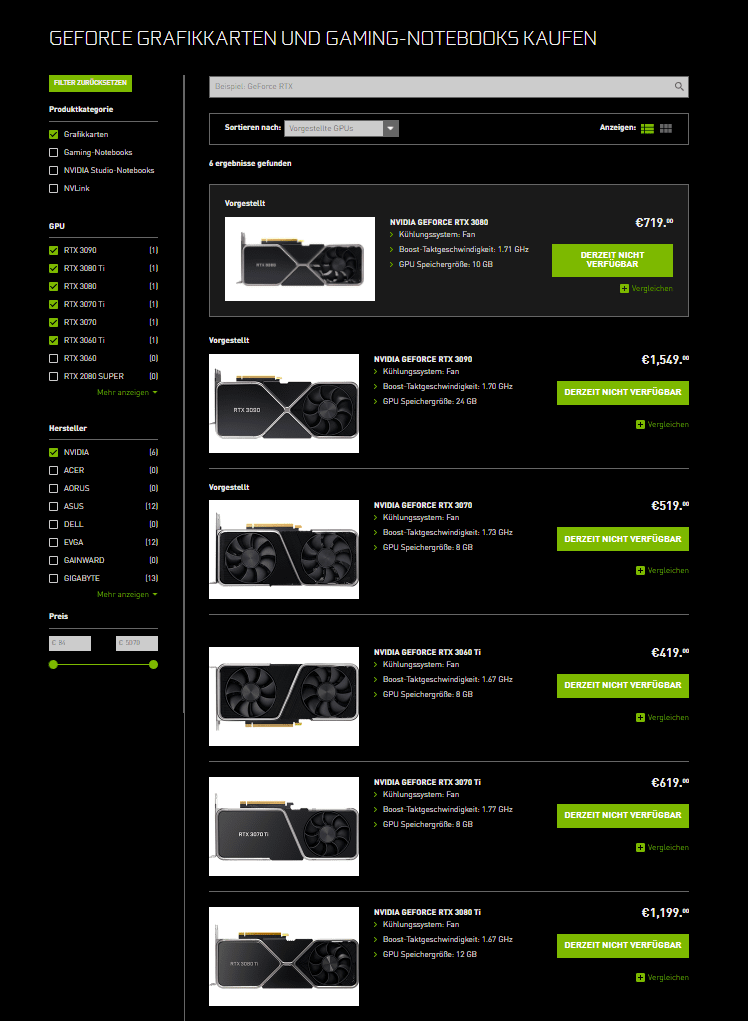Click left handle of price slider
The image size is (748, 1021).
click(53, 665)
